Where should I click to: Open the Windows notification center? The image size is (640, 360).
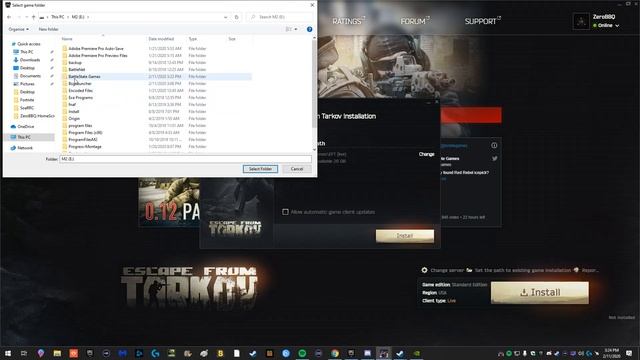coord(629,353)
